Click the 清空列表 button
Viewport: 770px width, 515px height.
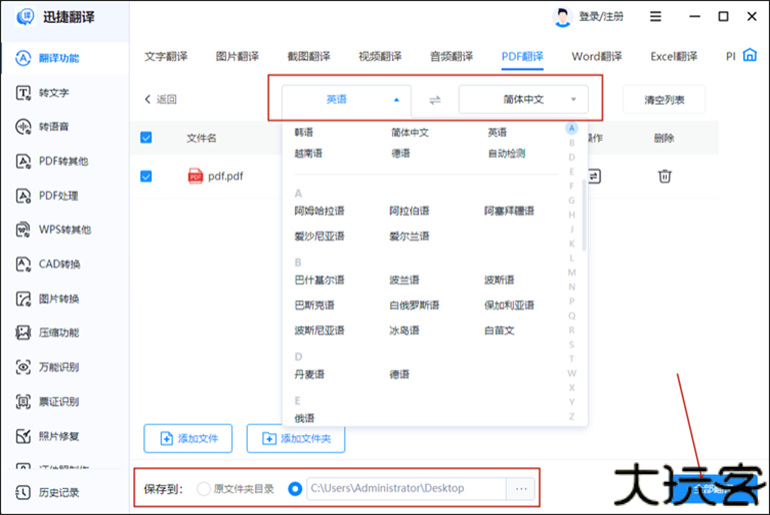(664, 100)
